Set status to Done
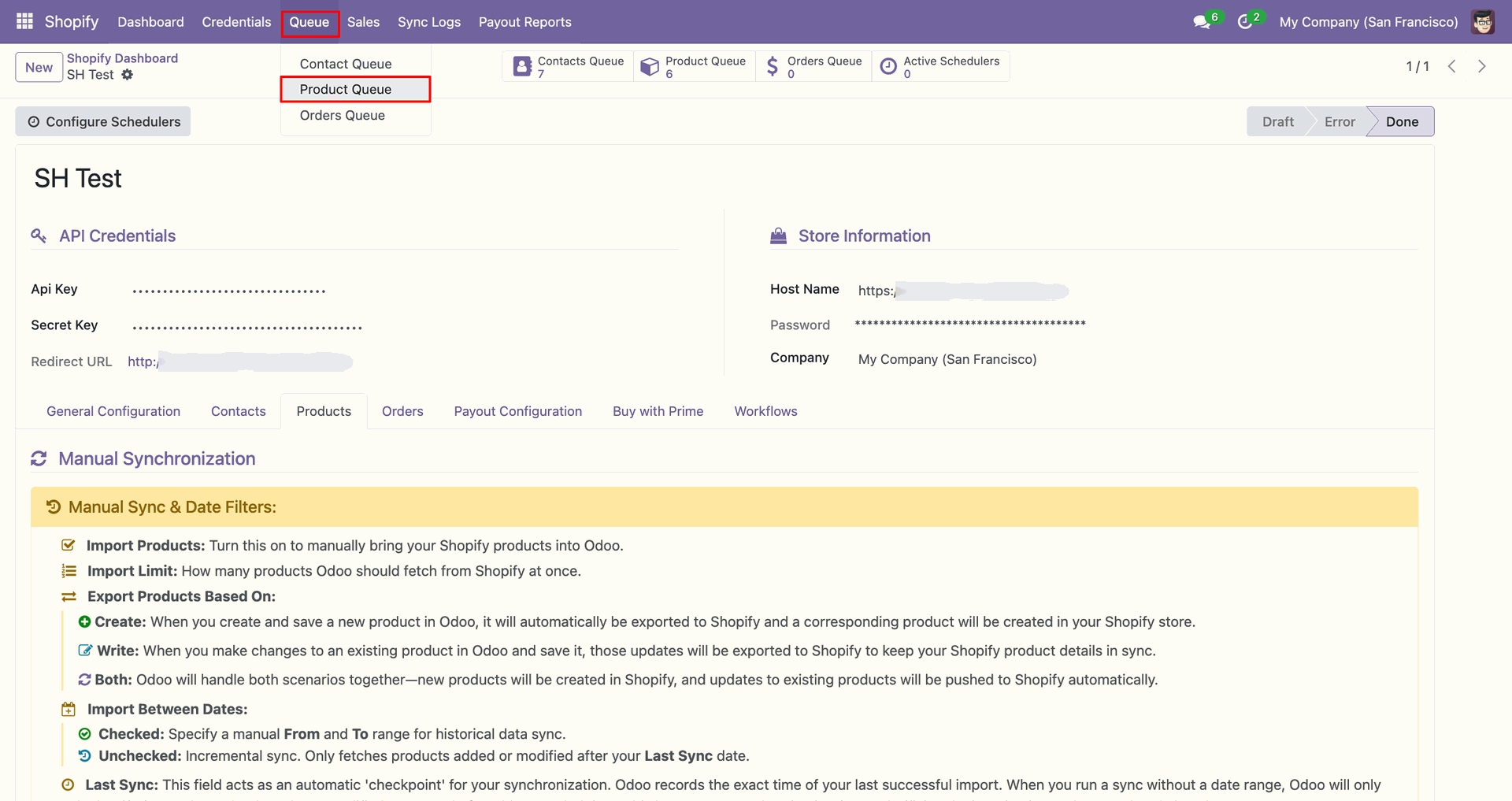This screenshot has height=801, width=1512. [1402, 121]
